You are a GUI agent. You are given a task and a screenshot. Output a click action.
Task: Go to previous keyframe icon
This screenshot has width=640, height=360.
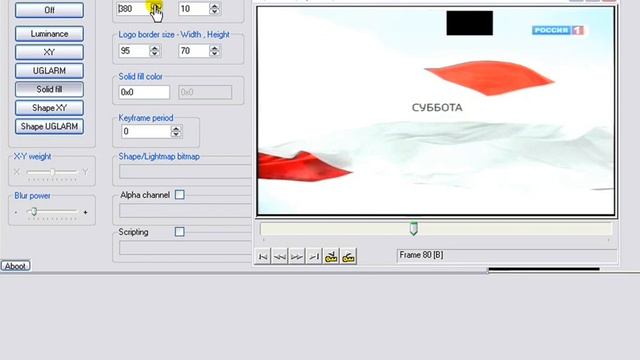331,257
